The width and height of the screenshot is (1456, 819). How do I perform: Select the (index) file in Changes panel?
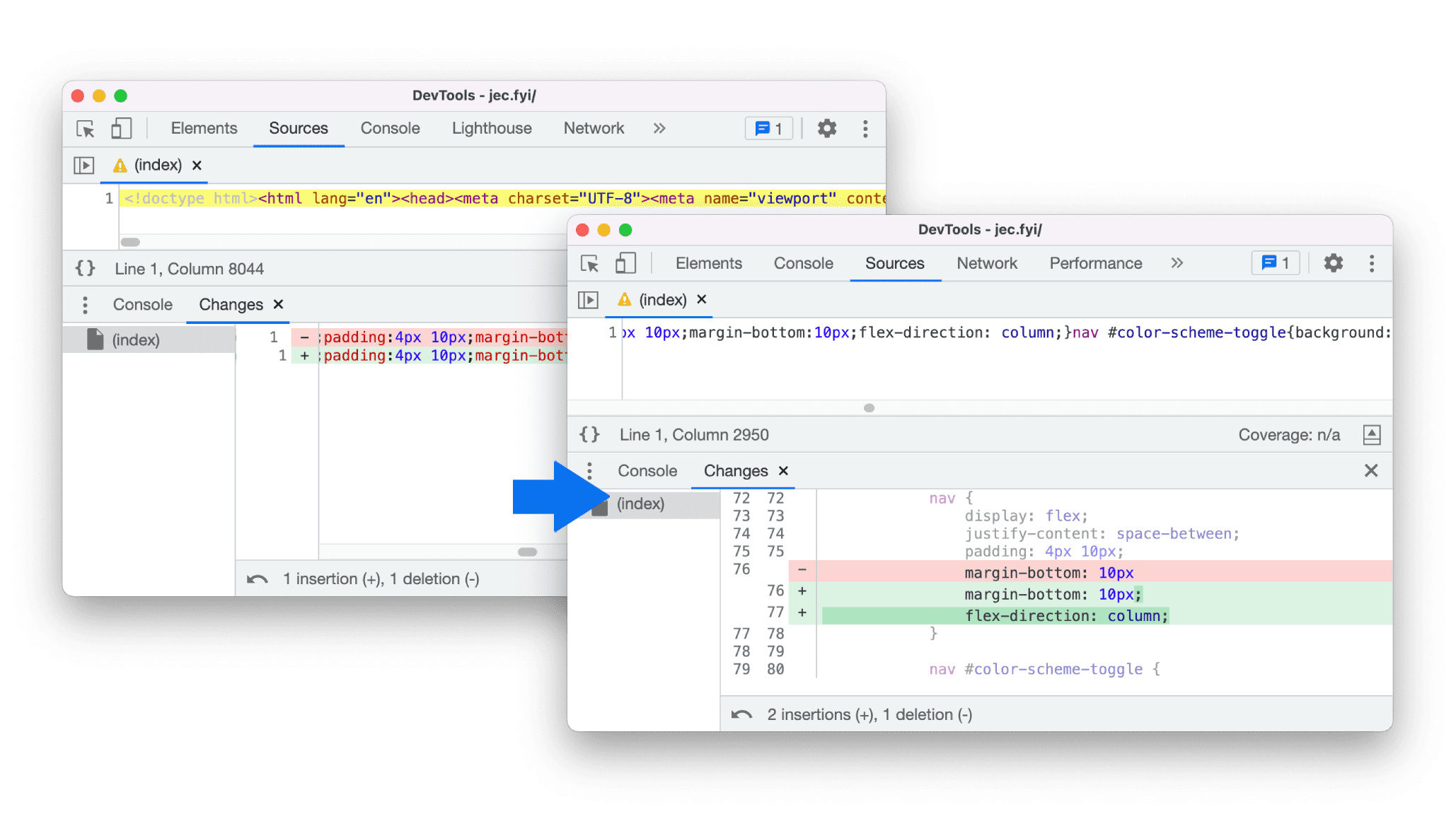pyautogui.click(x=640, y=503)
